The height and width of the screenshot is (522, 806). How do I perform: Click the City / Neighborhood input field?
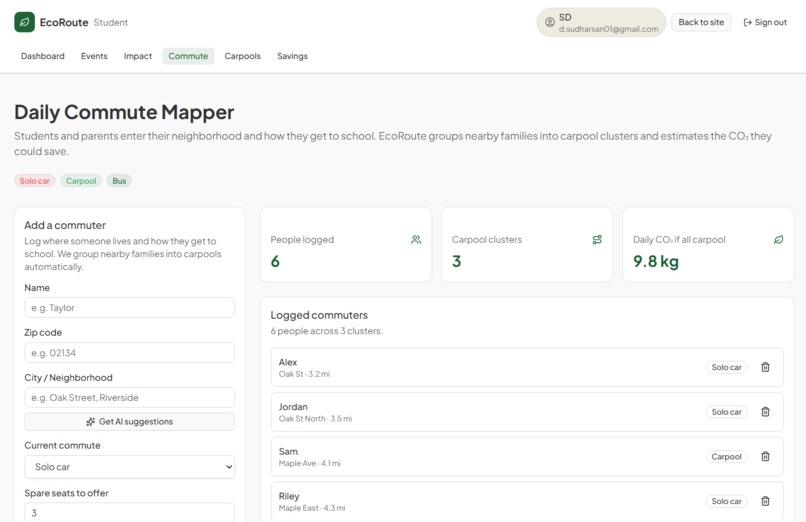tap(130, 398)
